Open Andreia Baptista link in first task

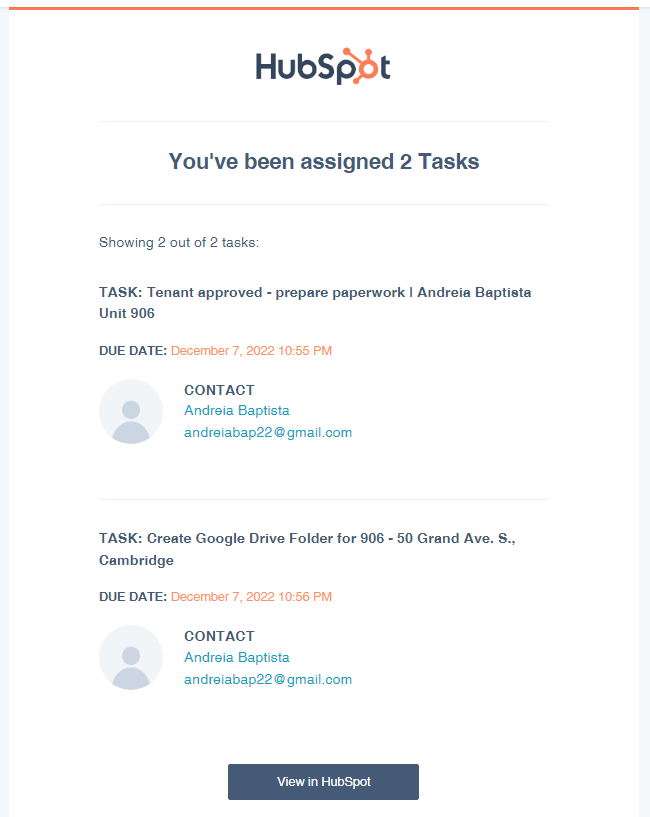[237, 411]
